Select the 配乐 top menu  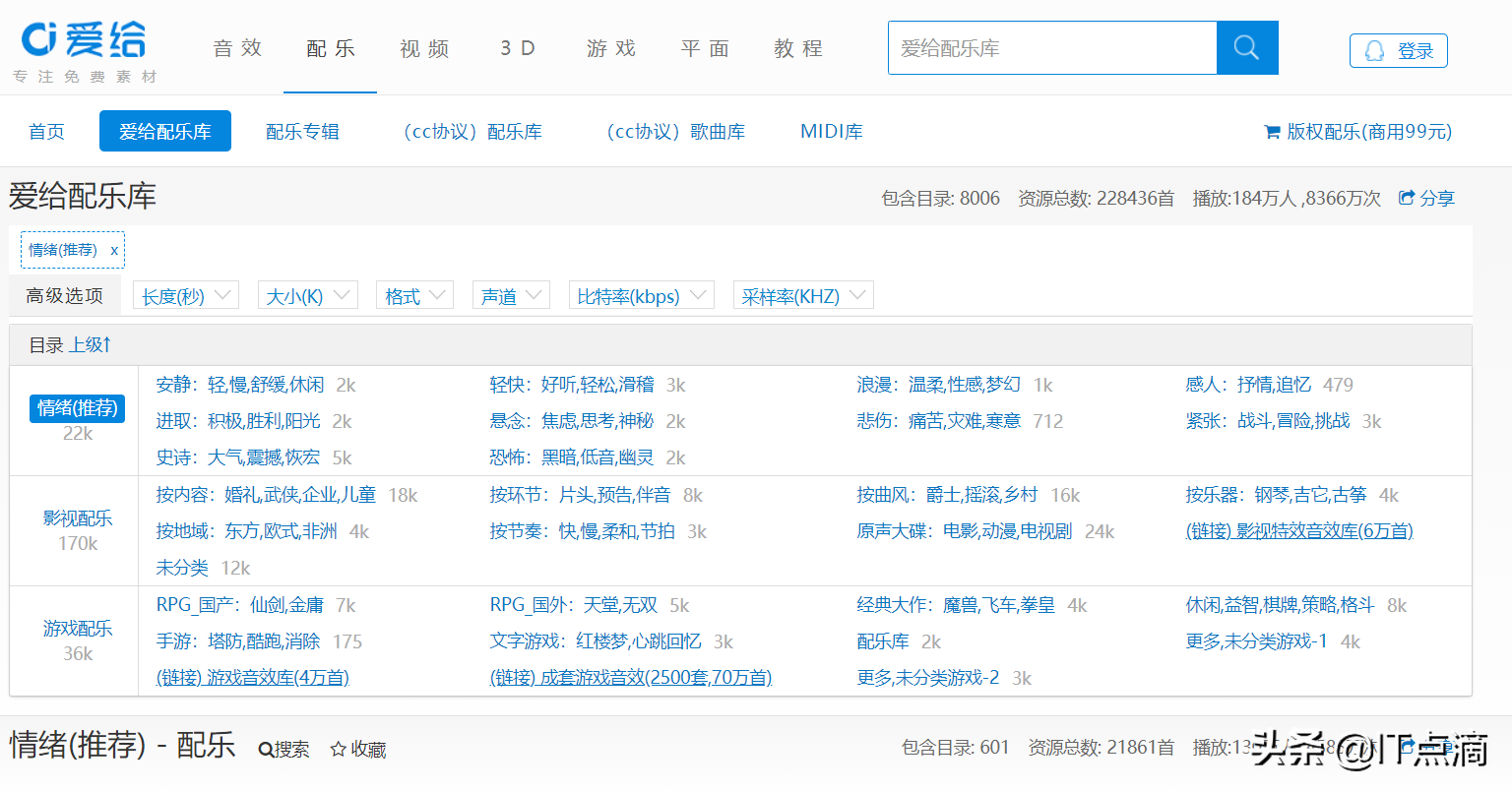click(331, 48)
